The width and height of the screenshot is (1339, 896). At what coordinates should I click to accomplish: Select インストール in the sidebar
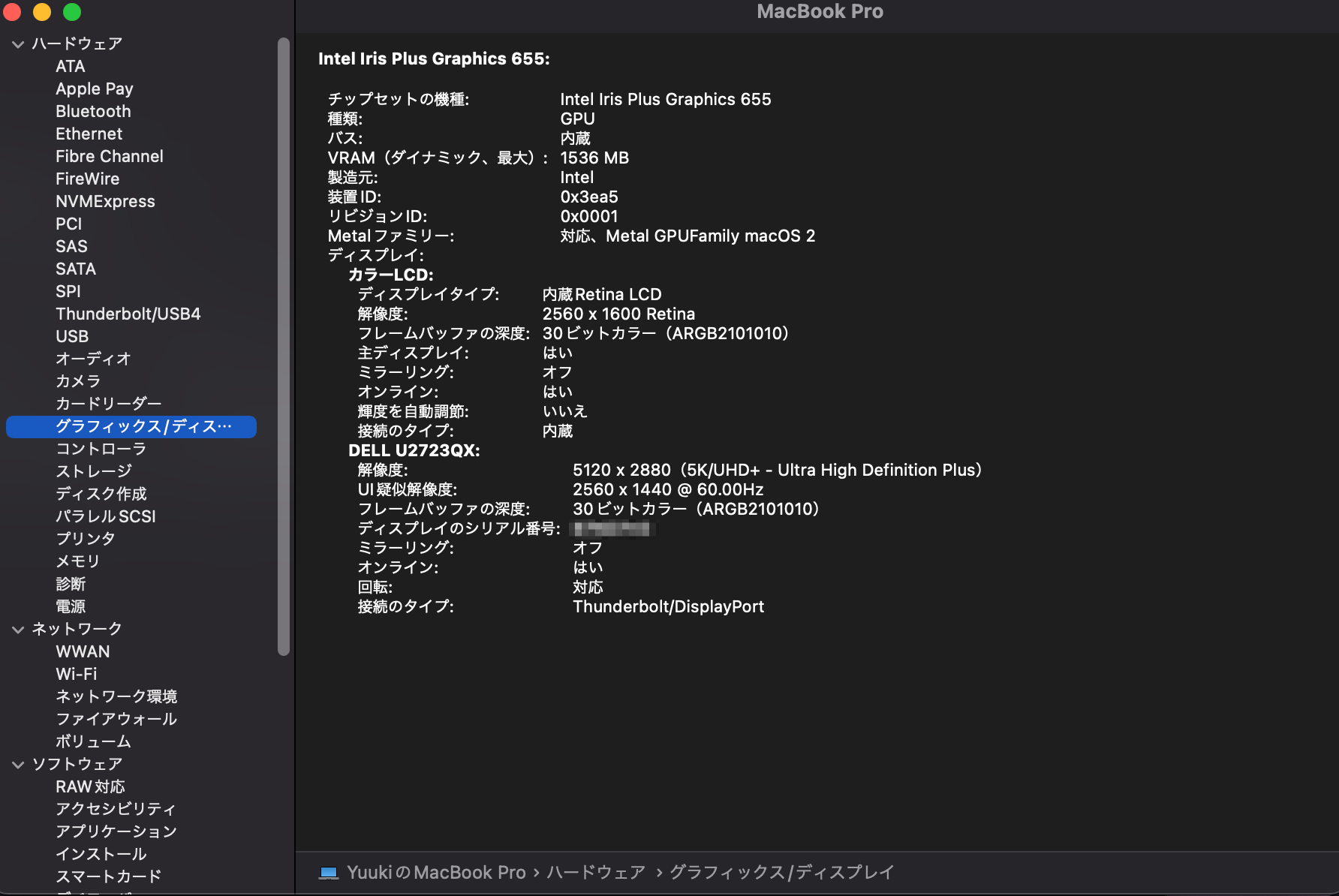pyautogui.click(x=101, y=855)
